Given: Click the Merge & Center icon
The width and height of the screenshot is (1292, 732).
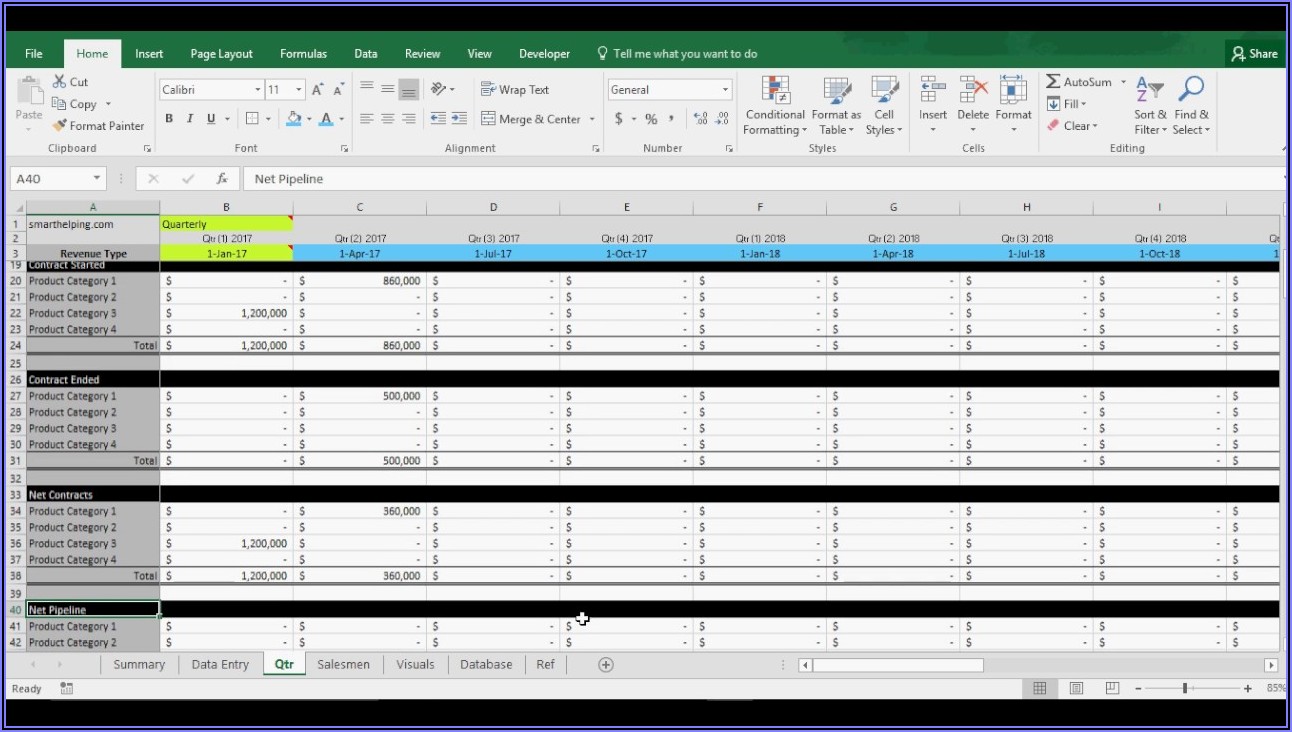Looking at the screenshot, I should (x=488, y=119).
